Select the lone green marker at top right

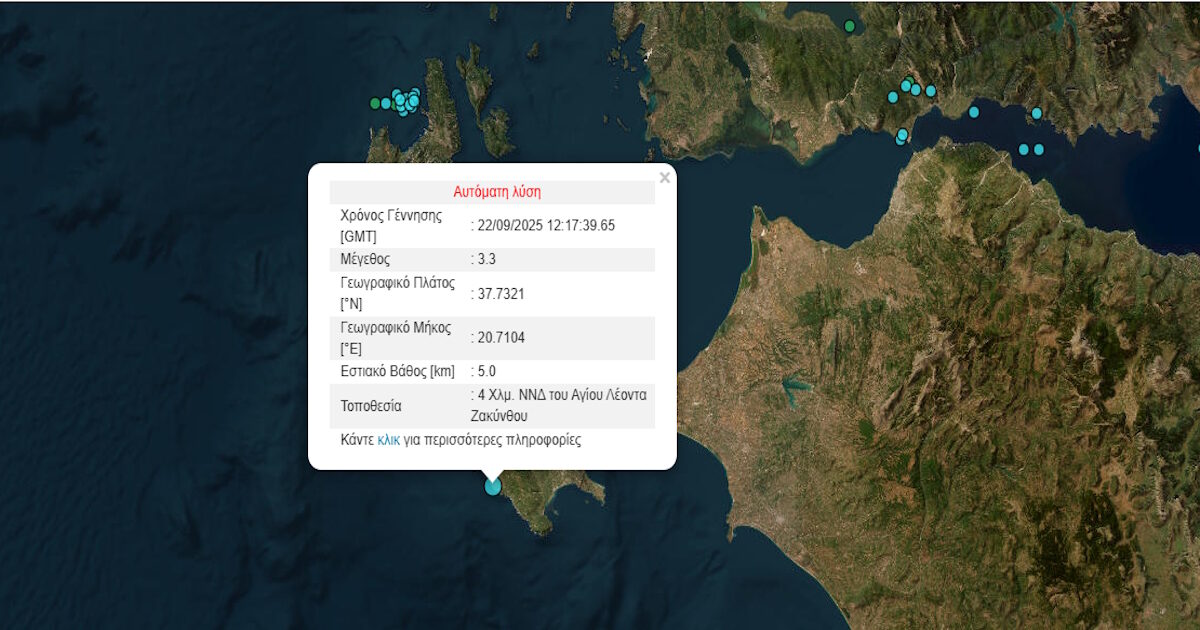(849, 26)
